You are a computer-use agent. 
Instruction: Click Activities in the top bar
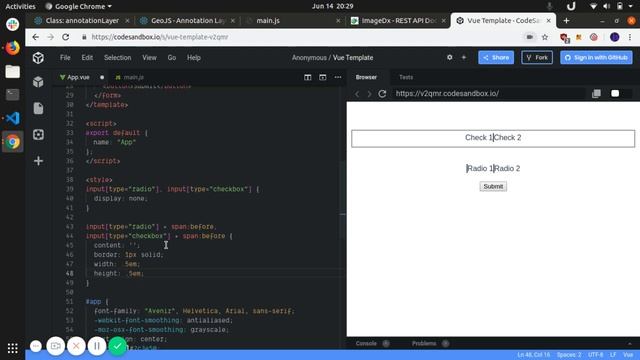point(20,6)
